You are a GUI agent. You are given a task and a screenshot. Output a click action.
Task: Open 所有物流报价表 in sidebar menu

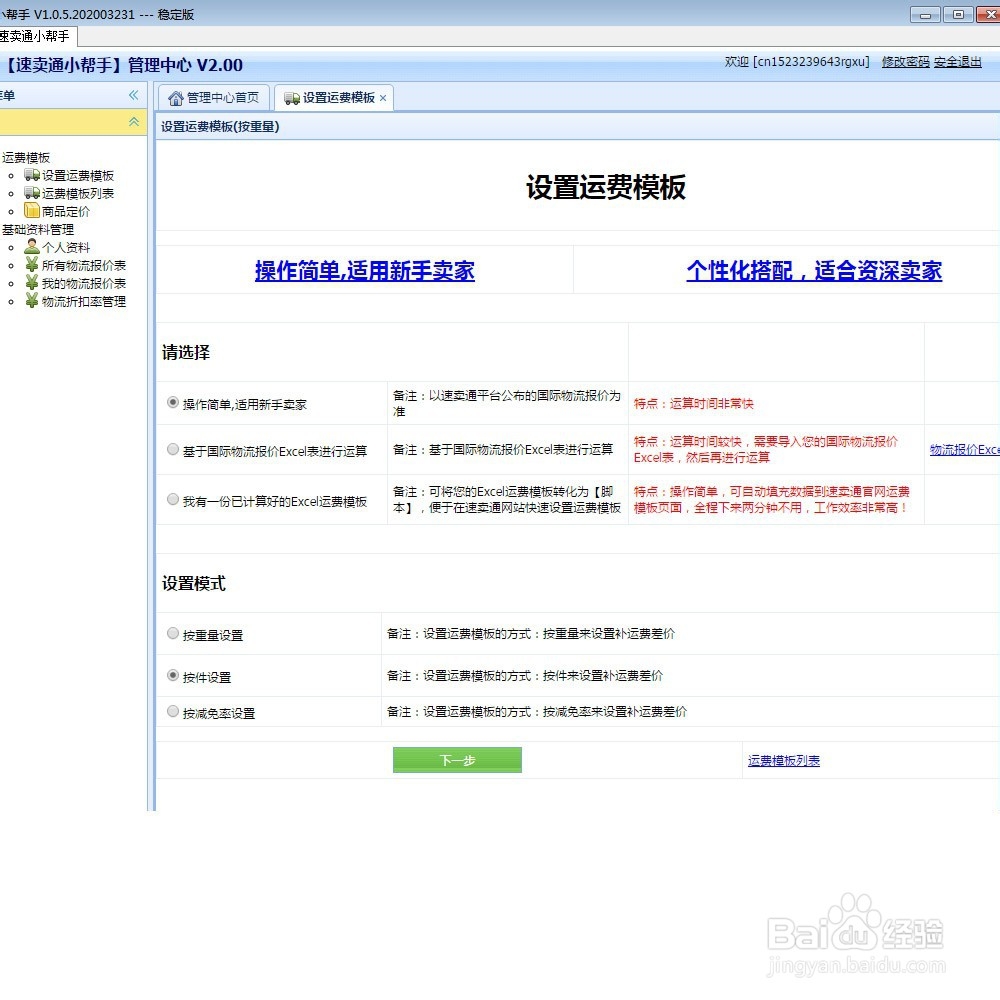point(84,265)
